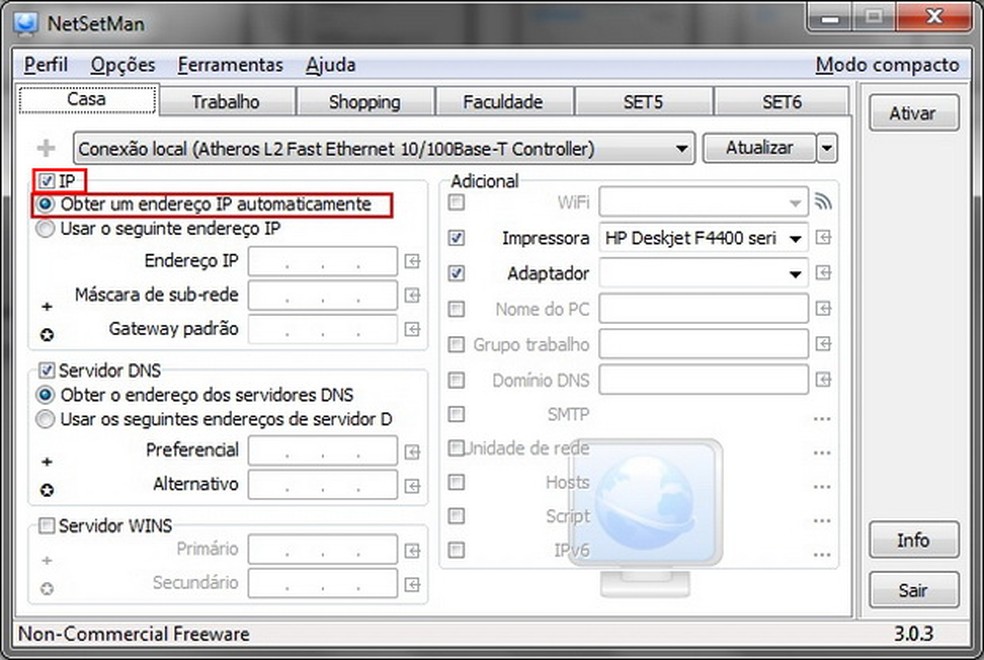The height and width of the screenshot is (660, 984).
Task: Get current value icon beside Grupo trabalho
Action: 823,344
